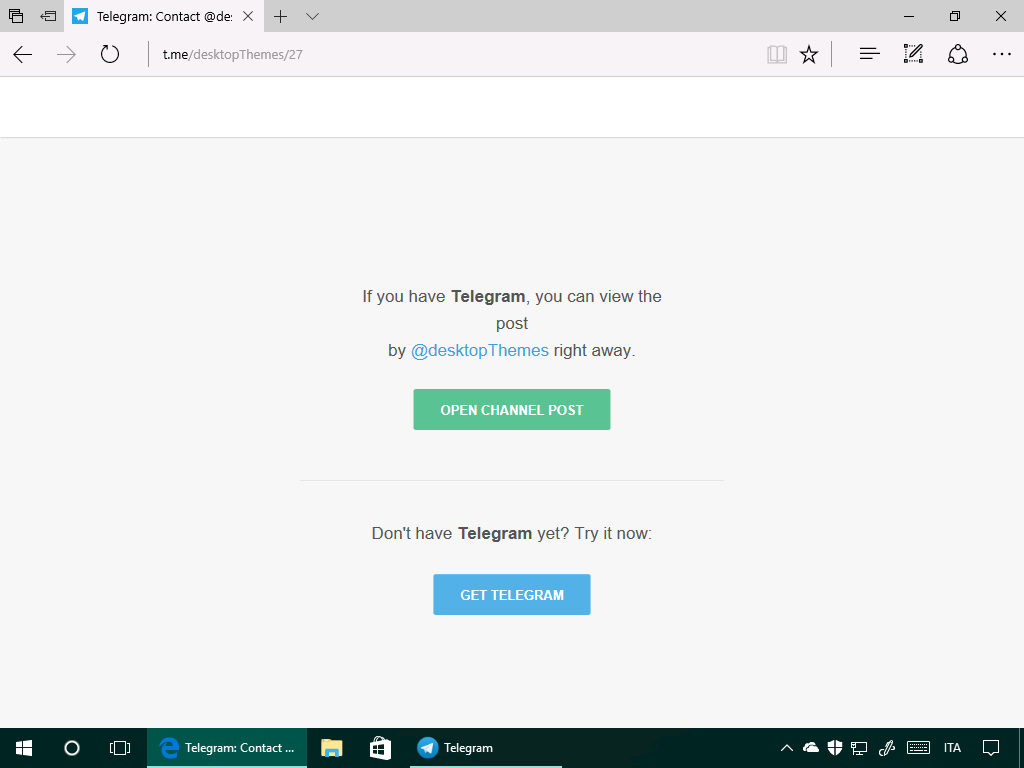This screenshot has height=768, width=1024.
Task: Open Edge settings and more menu
Action: coord(1001,54)
